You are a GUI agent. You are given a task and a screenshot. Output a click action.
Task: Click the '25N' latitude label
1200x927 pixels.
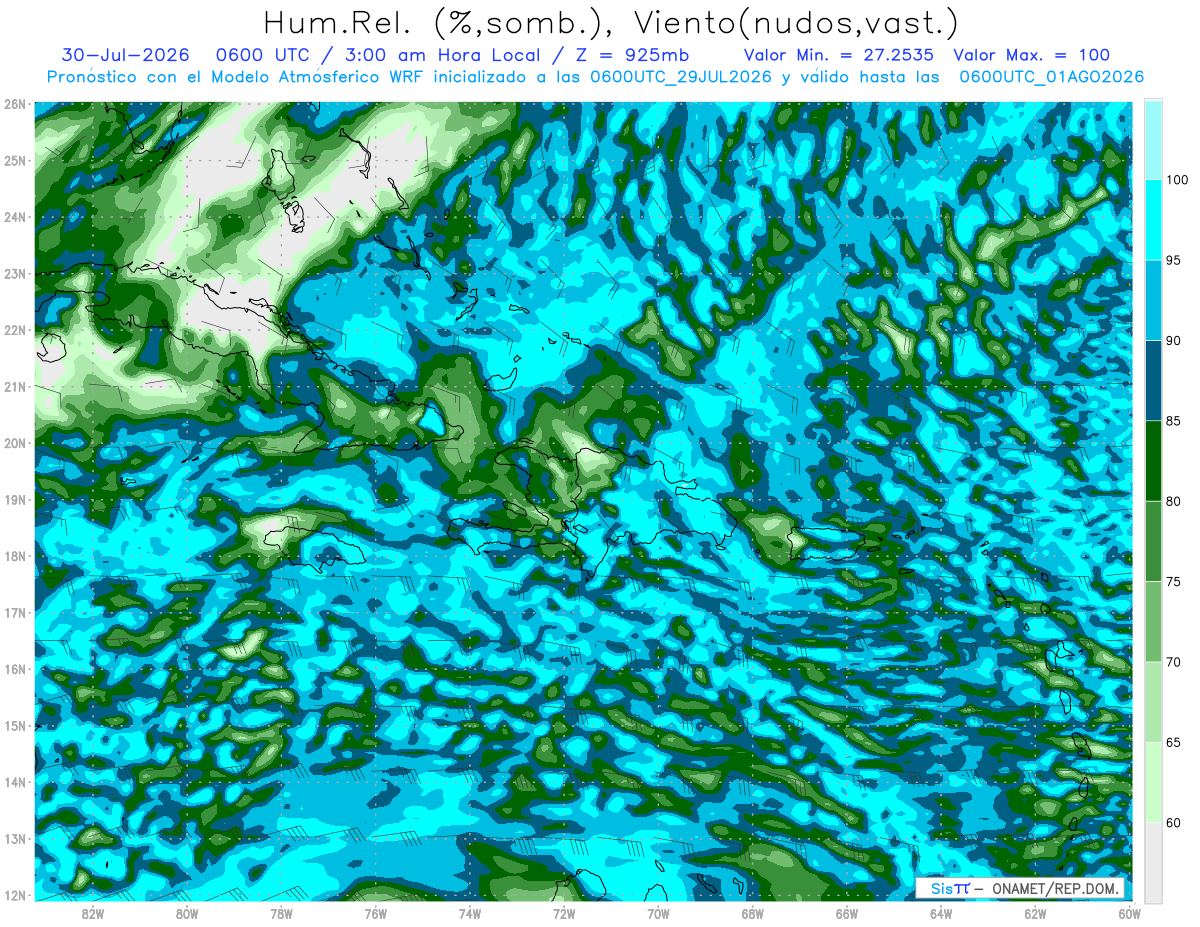click(15, 160)
